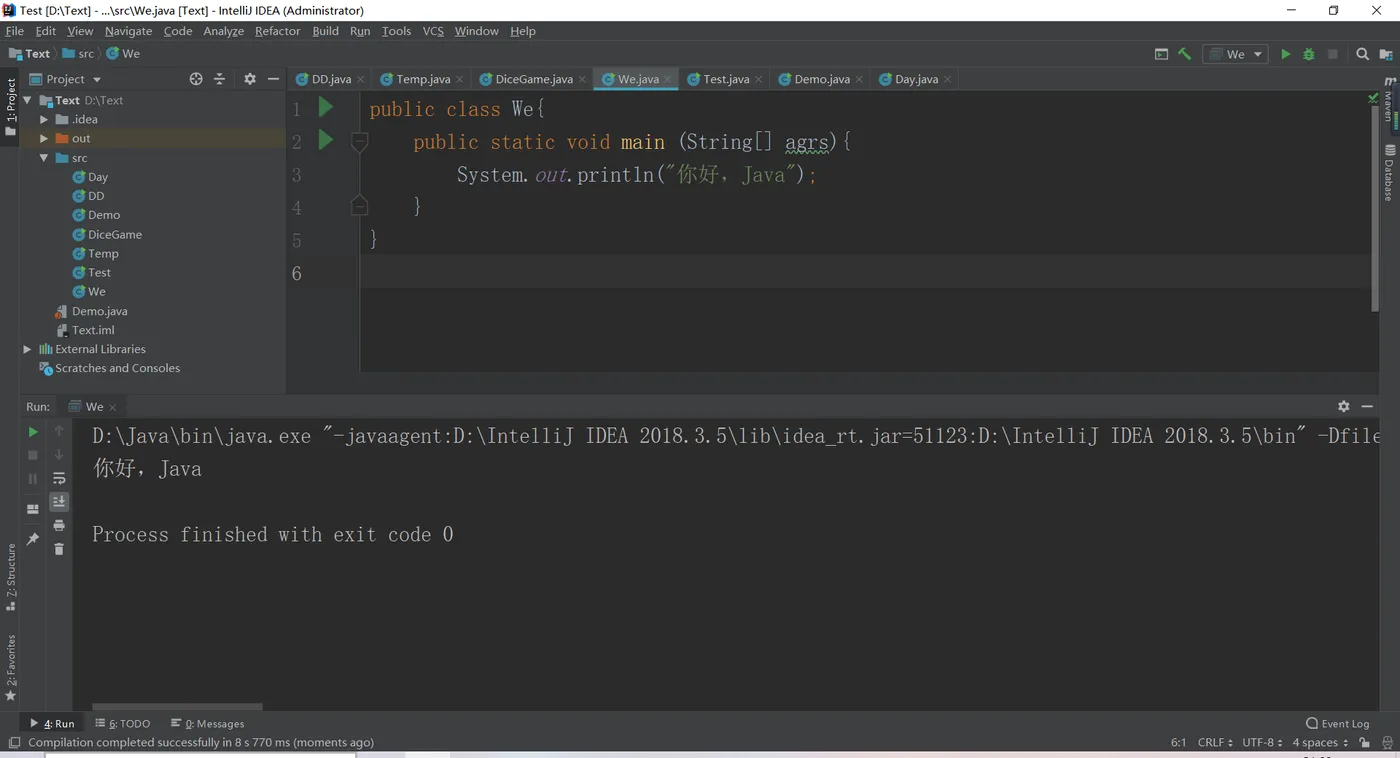Click the 6:1 caret position indicator
Viewport: 1400px width, 758px height.
[x=1178, y=742]
